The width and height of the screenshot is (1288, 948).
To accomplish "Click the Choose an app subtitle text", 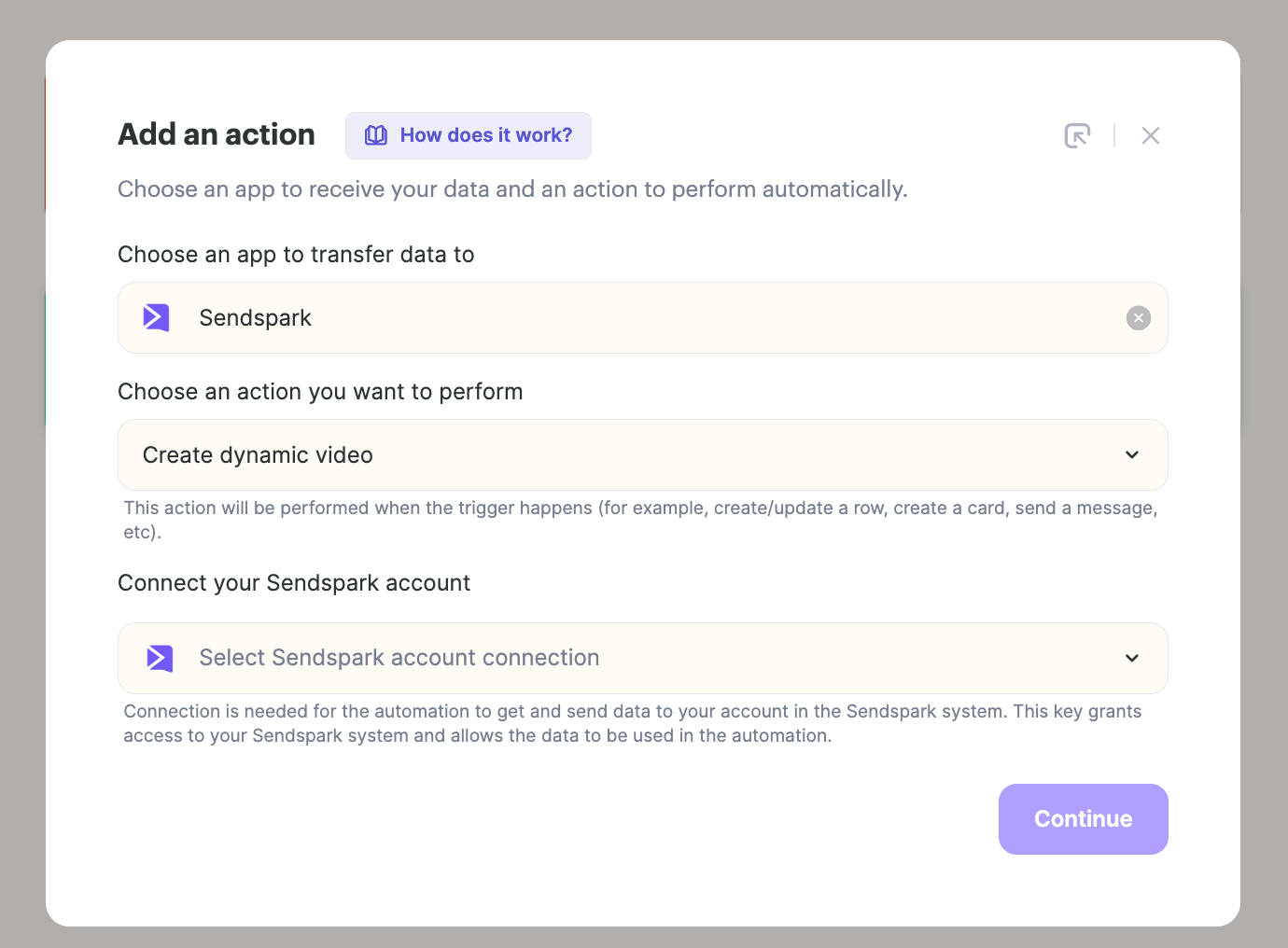I will [512, 189].
